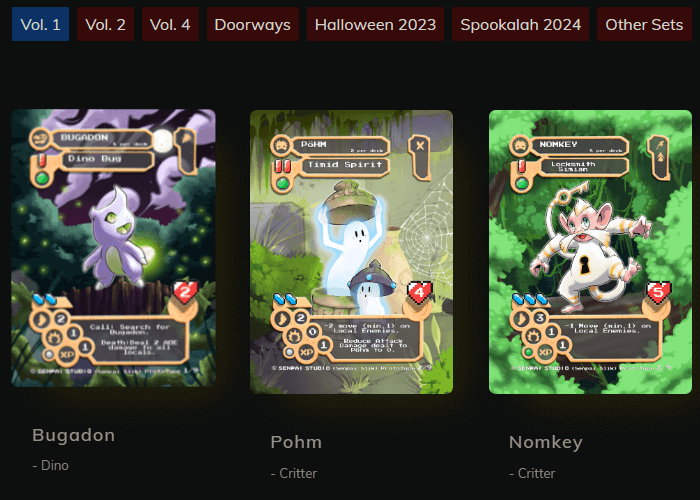This screenshot has height=500, width=700.
Task: Click Bugadon's red heart health icon
Action: click(x=185, y=292)
